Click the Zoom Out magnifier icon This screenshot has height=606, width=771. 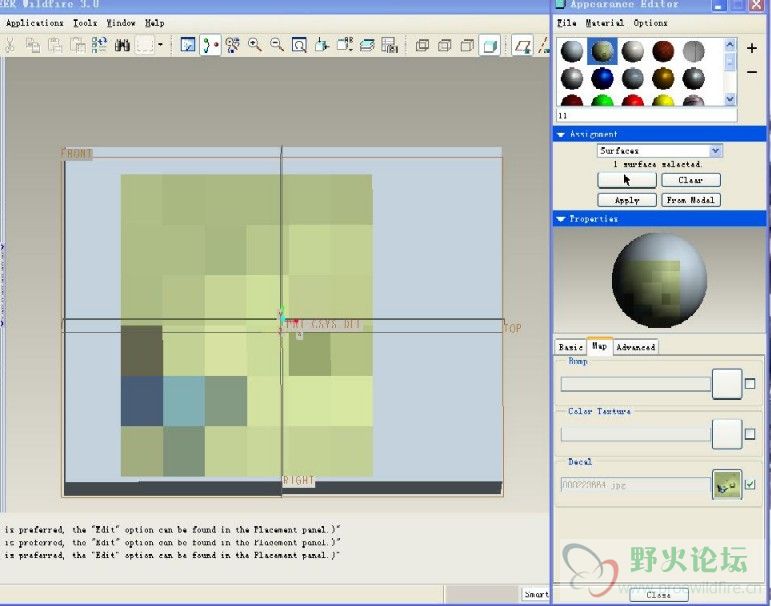(276, 45)
